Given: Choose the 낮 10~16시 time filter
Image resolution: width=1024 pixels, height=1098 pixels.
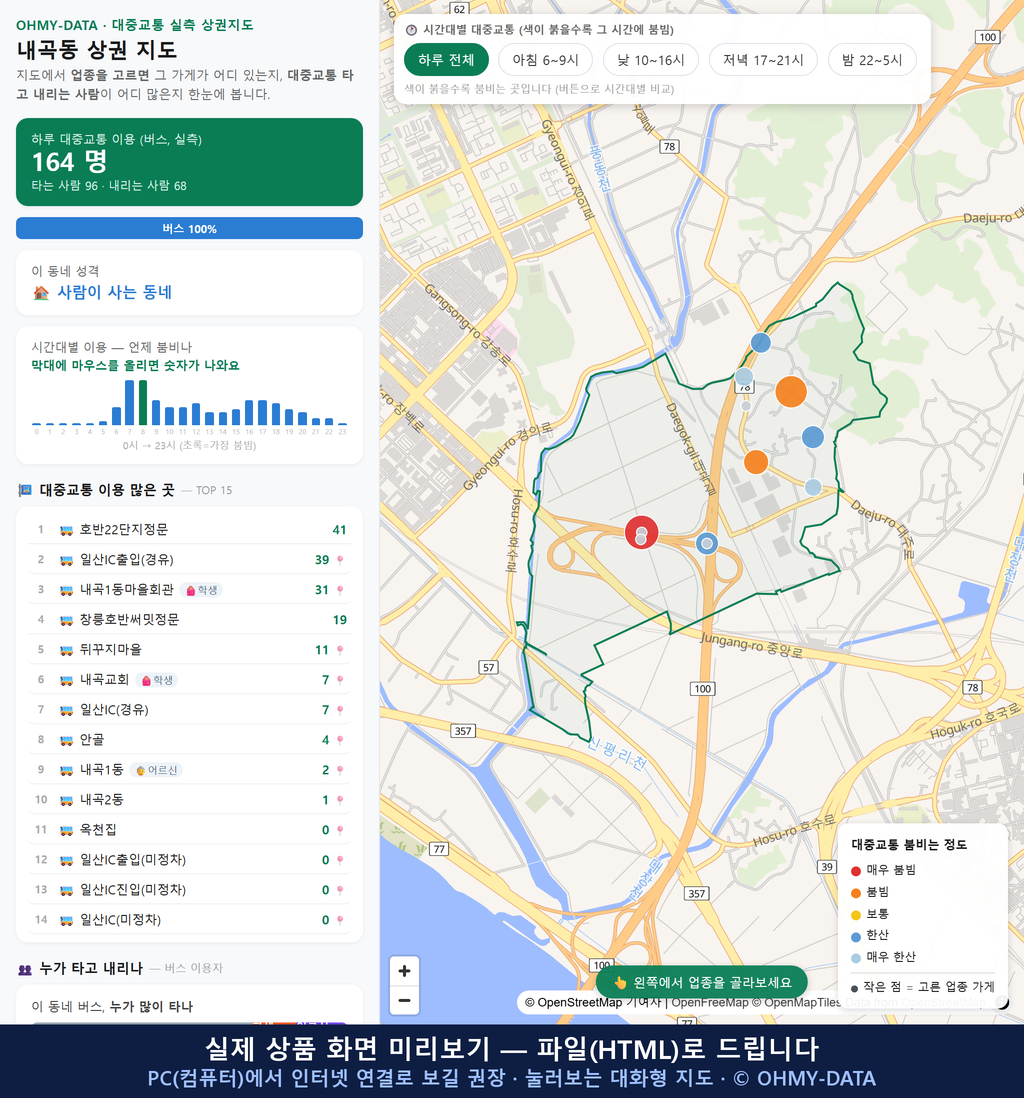Looking at the screenshot, I should point(651,60).
